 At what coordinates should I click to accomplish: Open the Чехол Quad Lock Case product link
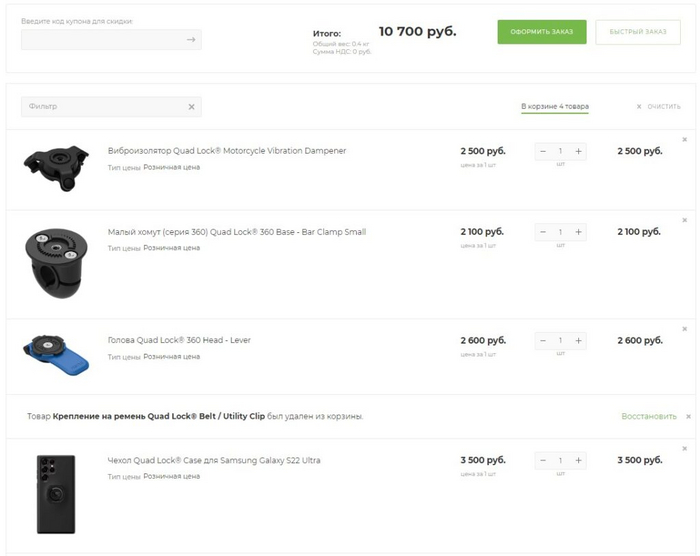(213, 460)
